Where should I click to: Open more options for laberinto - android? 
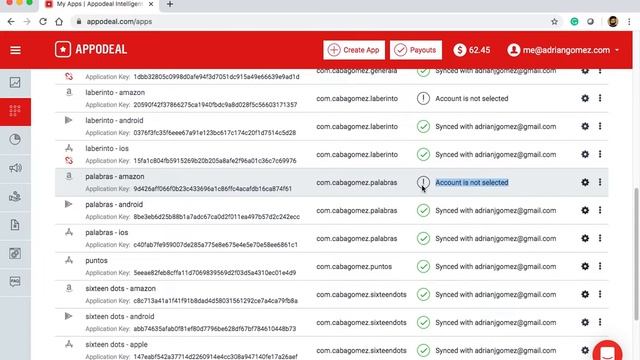600,127
